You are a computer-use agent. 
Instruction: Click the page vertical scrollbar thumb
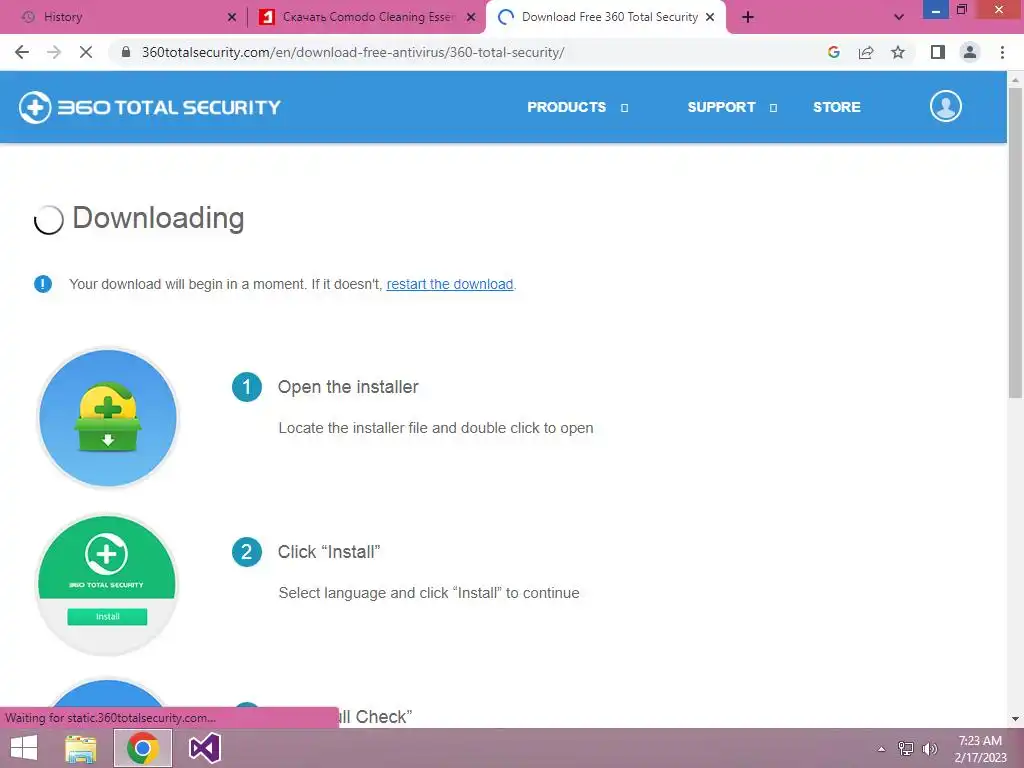1015,242
